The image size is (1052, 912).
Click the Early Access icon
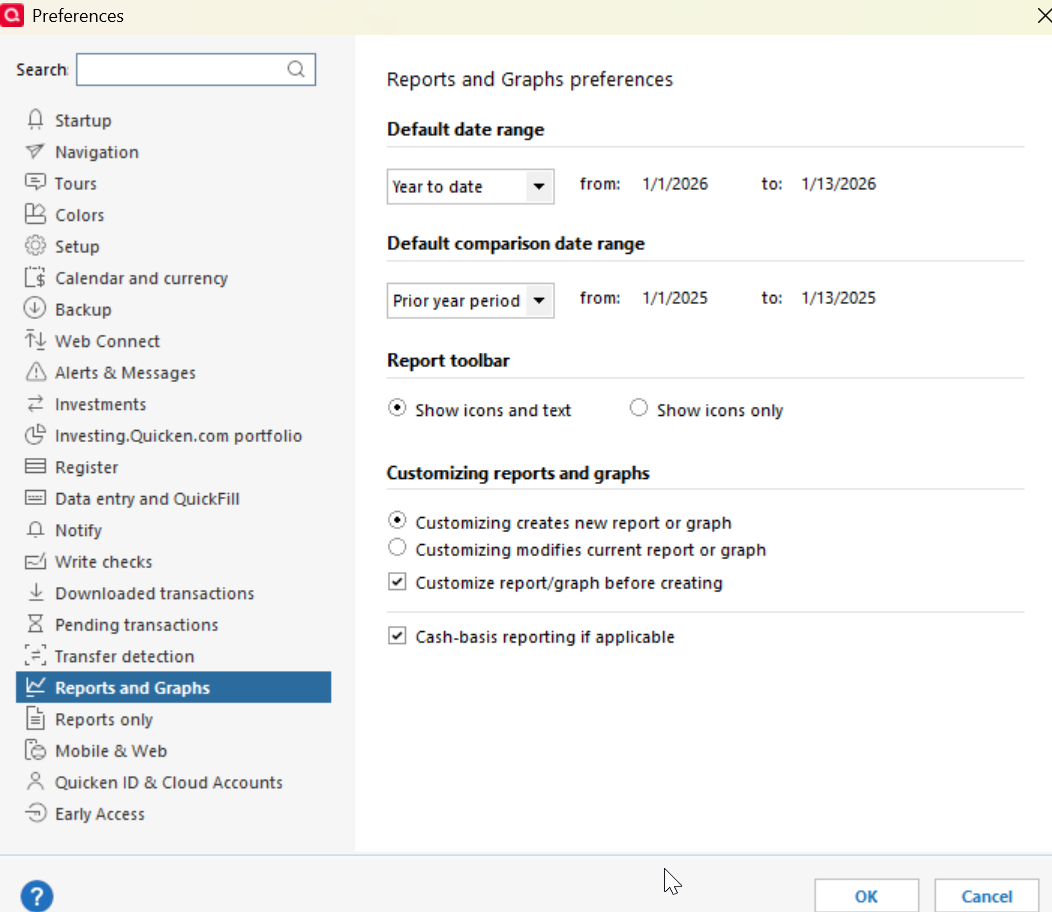(36, 813)
